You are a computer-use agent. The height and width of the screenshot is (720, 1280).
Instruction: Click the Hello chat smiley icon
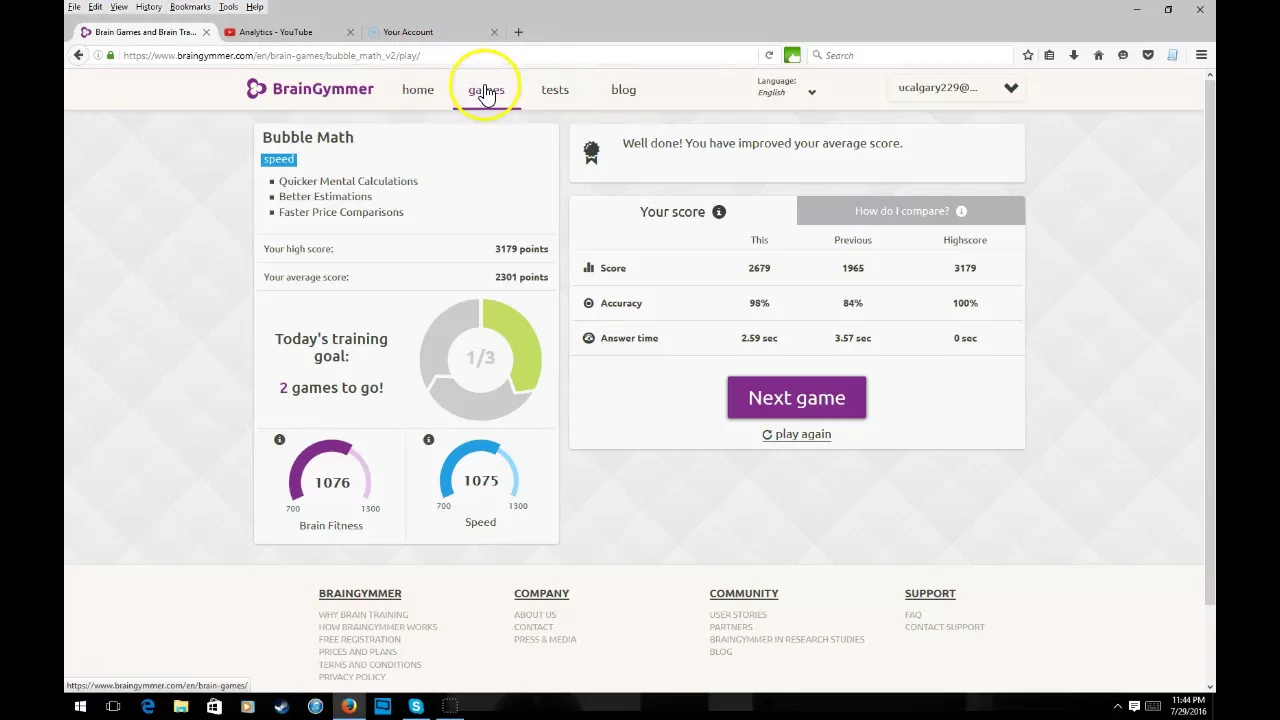click(1123, 55)
